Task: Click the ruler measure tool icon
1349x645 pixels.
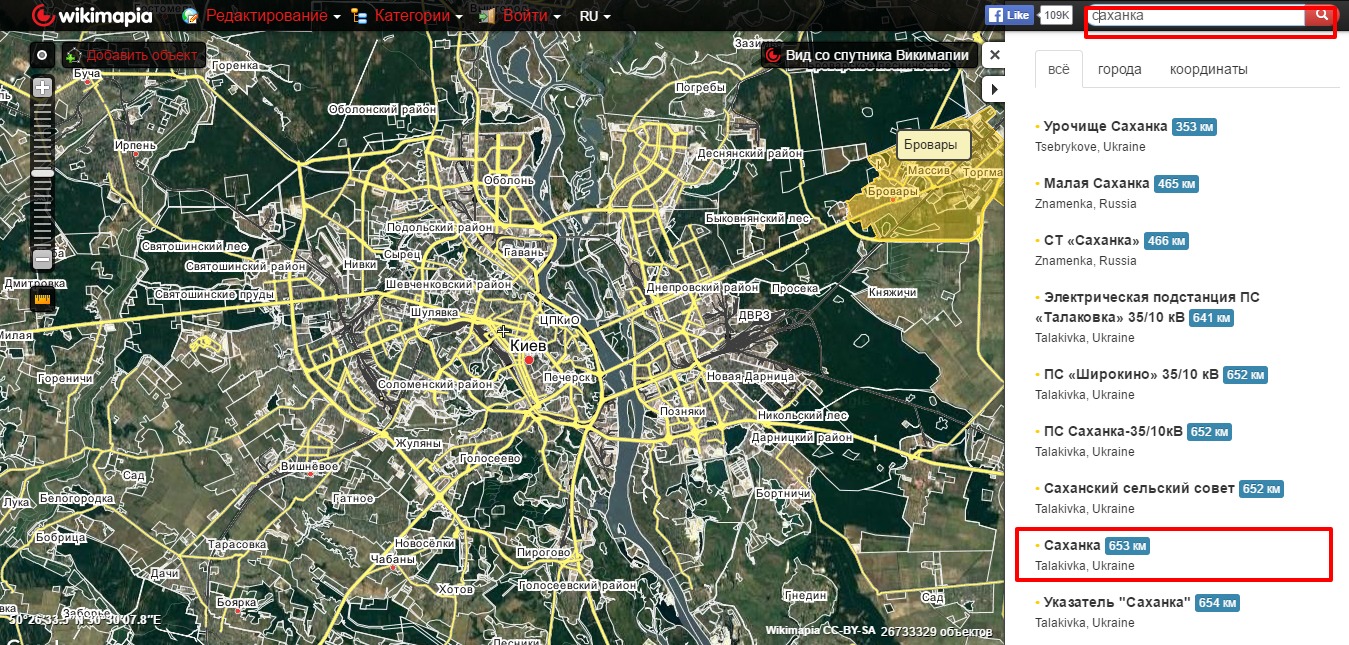Action: click(42, 299)
